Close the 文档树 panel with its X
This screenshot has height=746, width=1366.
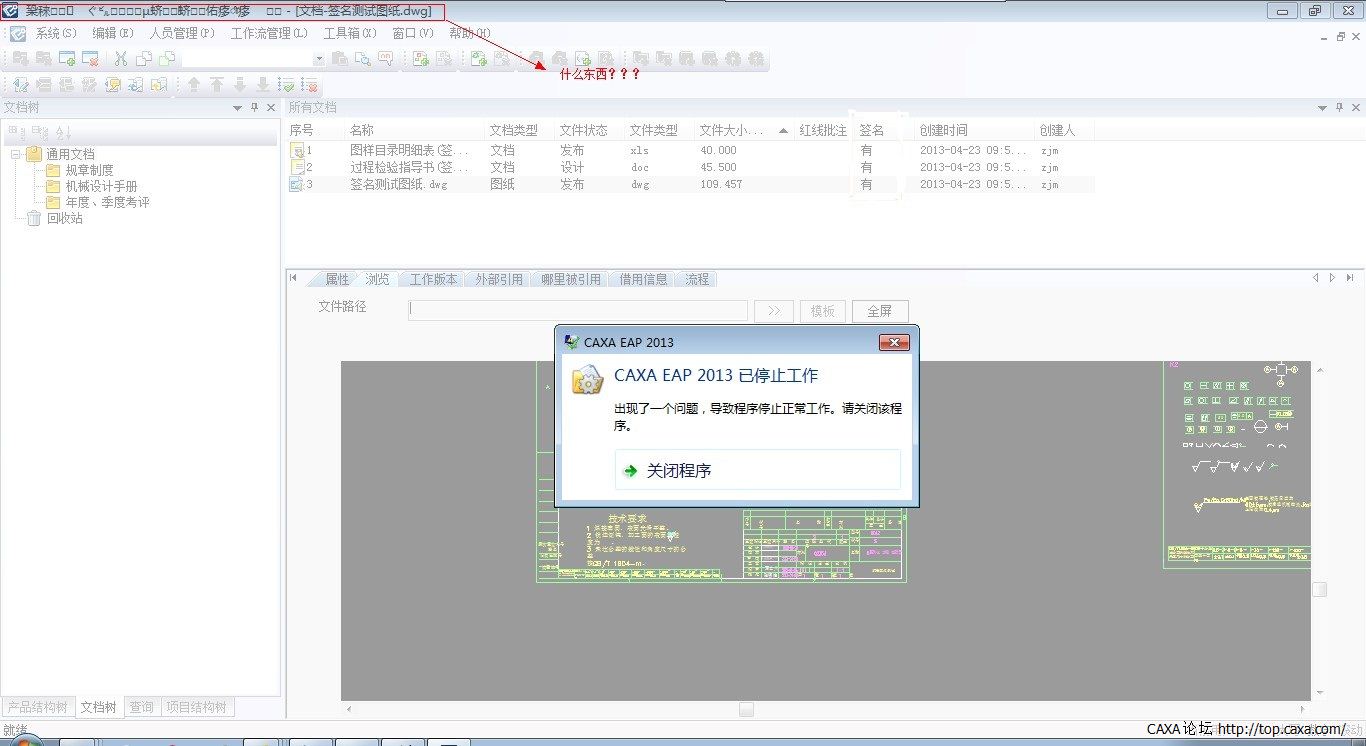271,107
